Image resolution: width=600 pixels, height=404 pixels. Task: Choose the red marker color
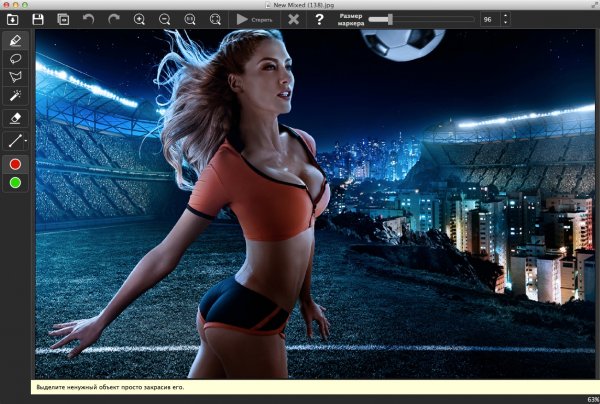[15, 164]
